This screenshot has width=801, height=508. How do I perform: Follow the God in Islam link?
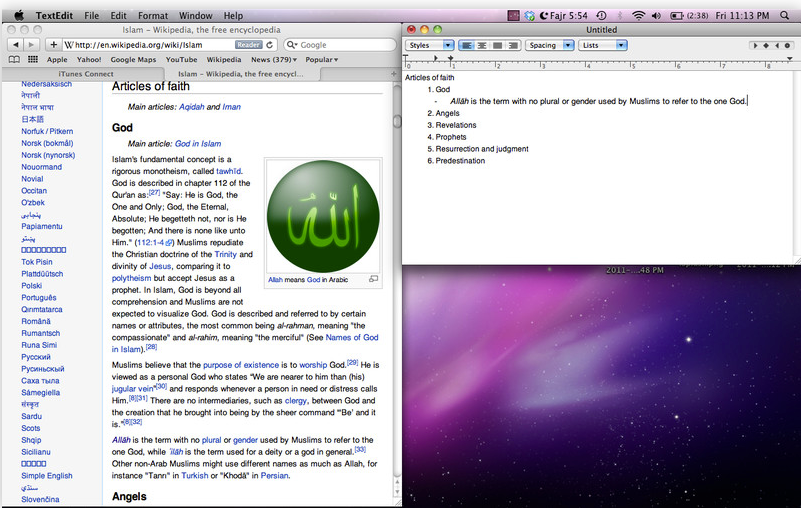point(198,144)
